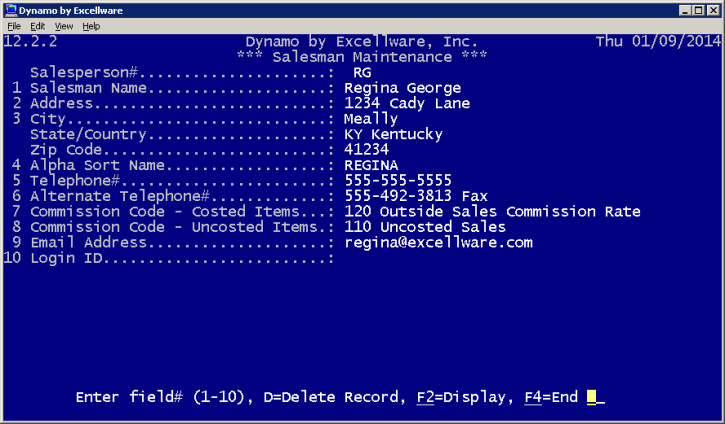This screenshot has height=424, width=725.
Task: Open the View menu
Action: pyautogui.click(x=64, y=26)
